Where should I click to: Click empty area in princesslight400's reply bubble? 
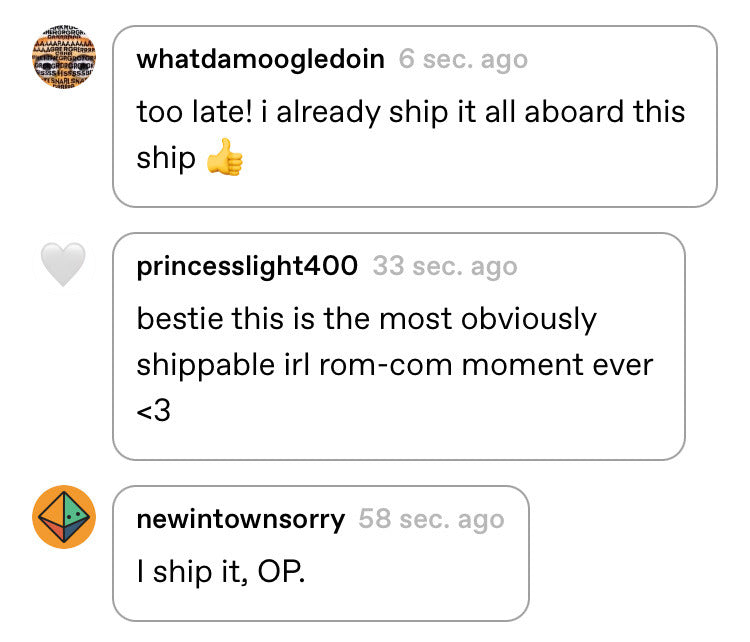pos(430,416)
